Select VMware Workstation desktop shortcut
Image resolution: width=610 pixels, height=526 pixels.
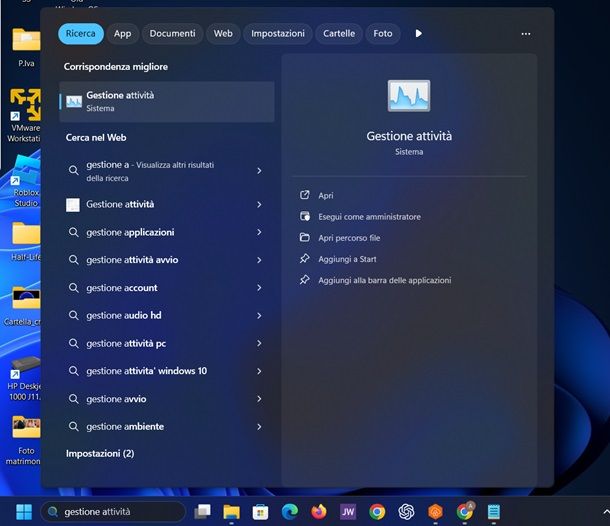click(x=24, y=116)
